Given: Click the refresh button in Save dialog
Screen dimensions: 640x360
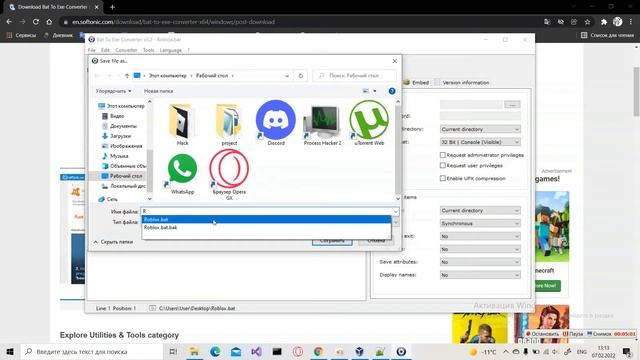Looking at the screenshot, I should click(301, 76).
